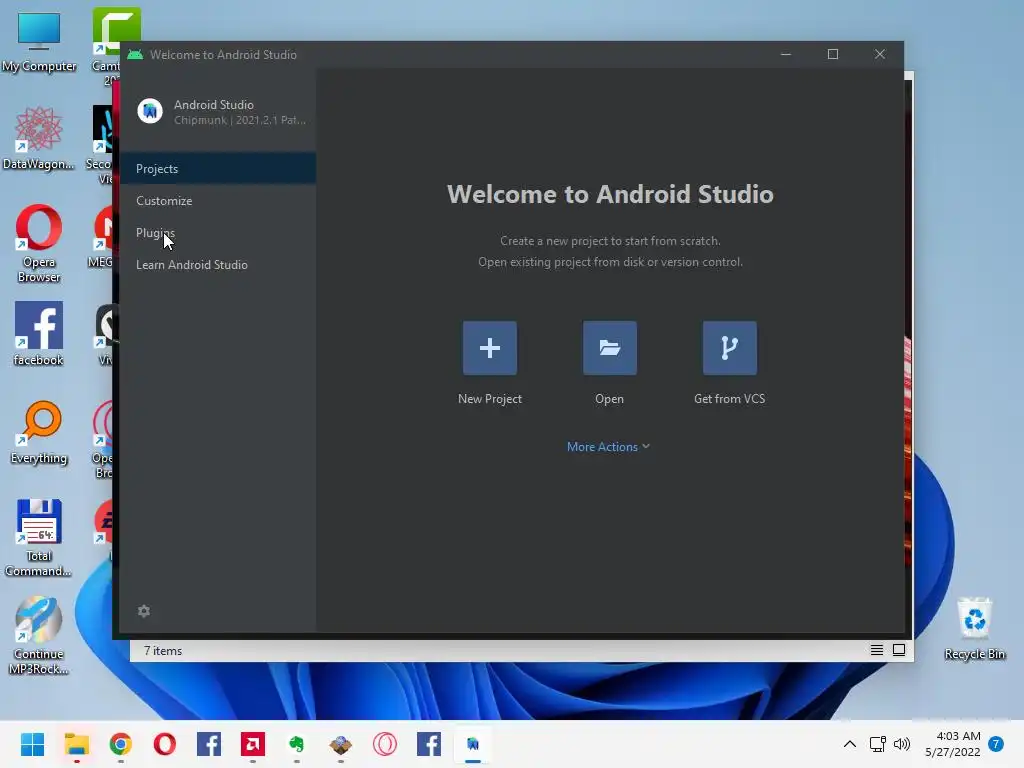Viewport: 1024px width, 768px height.
Task: Select the Continue MP3Rock desktop shortcut
Action: coord(39,635)
